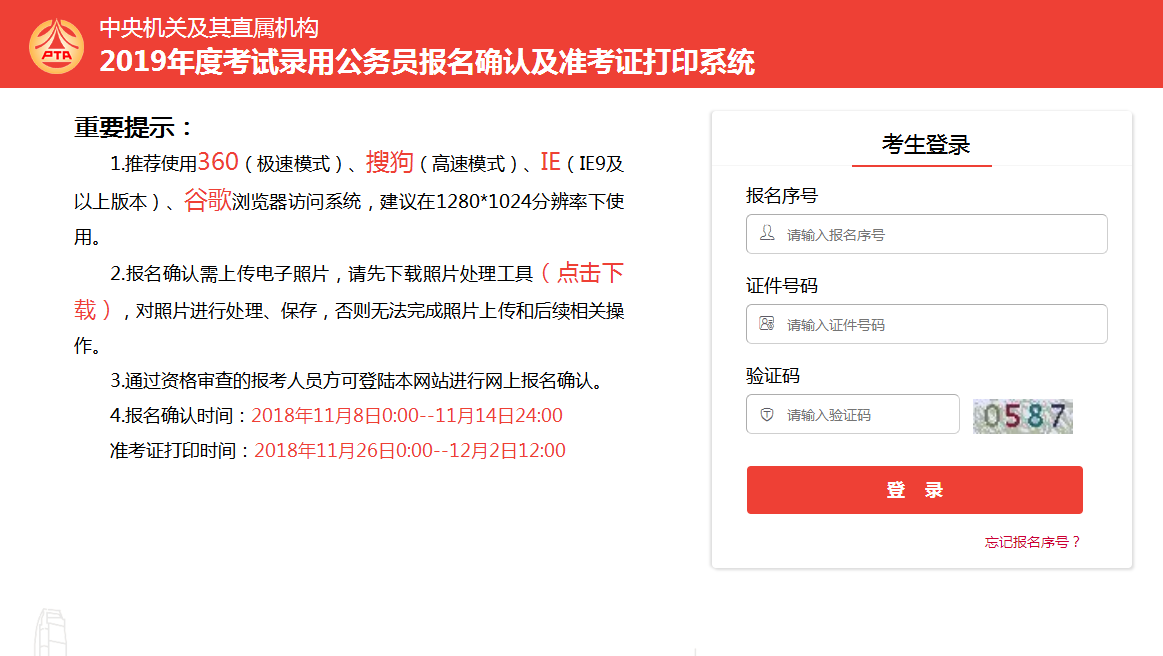Click the red 360 browser text
Viewport: 1163px width, 656px height.
[218, 161]
